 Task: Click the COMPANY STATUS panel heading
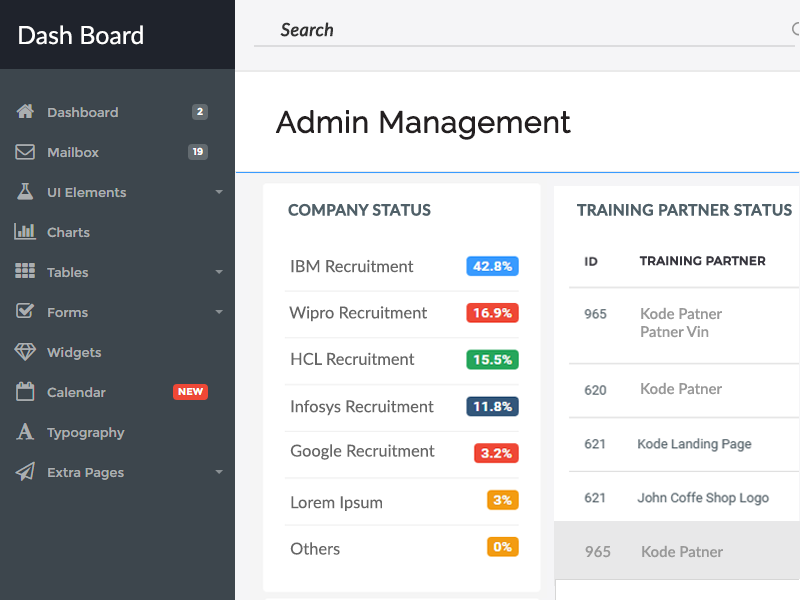click(359, 210)
